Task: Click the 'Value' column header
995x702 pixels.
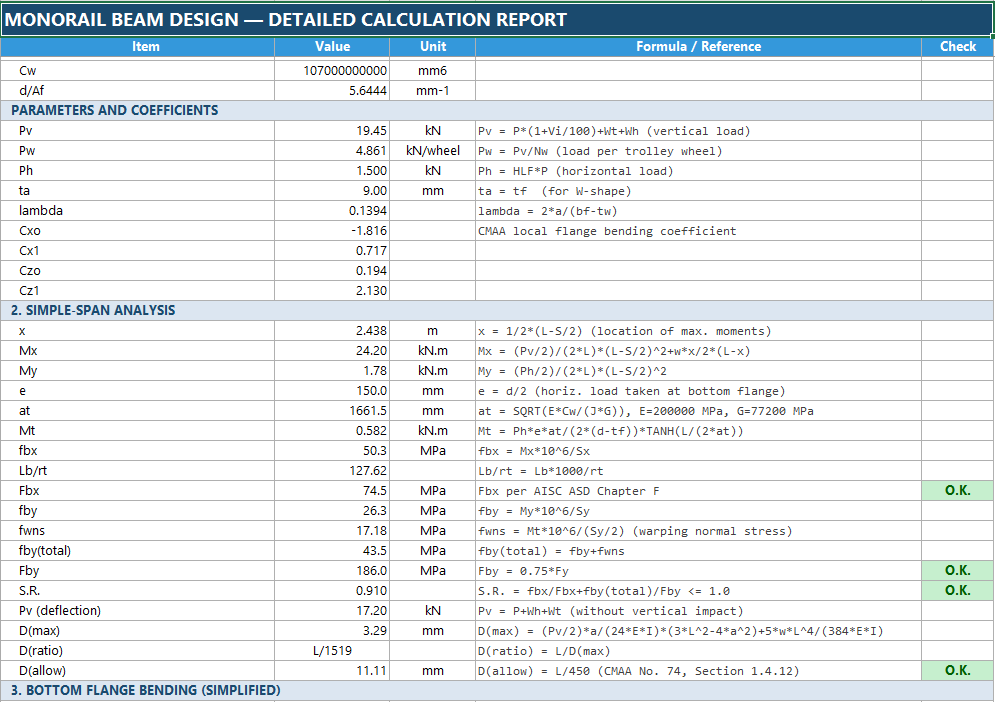Action: (332, 47)
